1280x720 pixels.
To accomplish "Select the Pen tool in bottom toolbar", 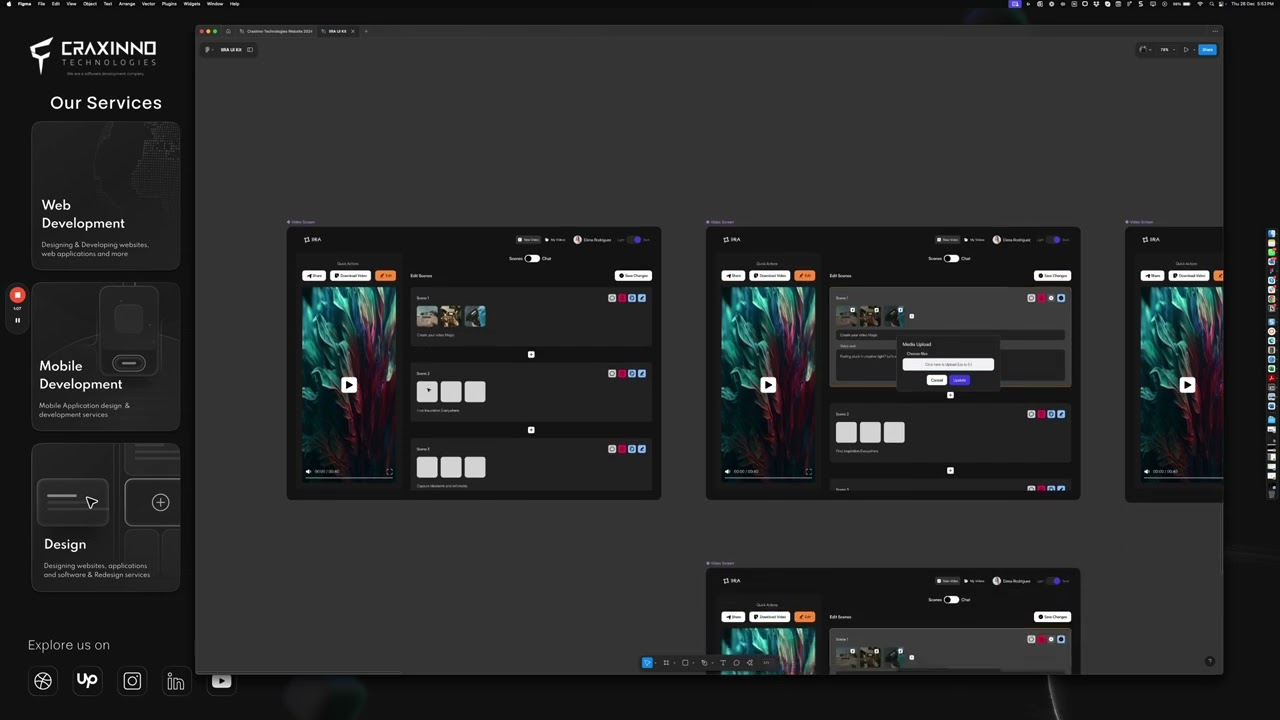I will tap(704, 663).
